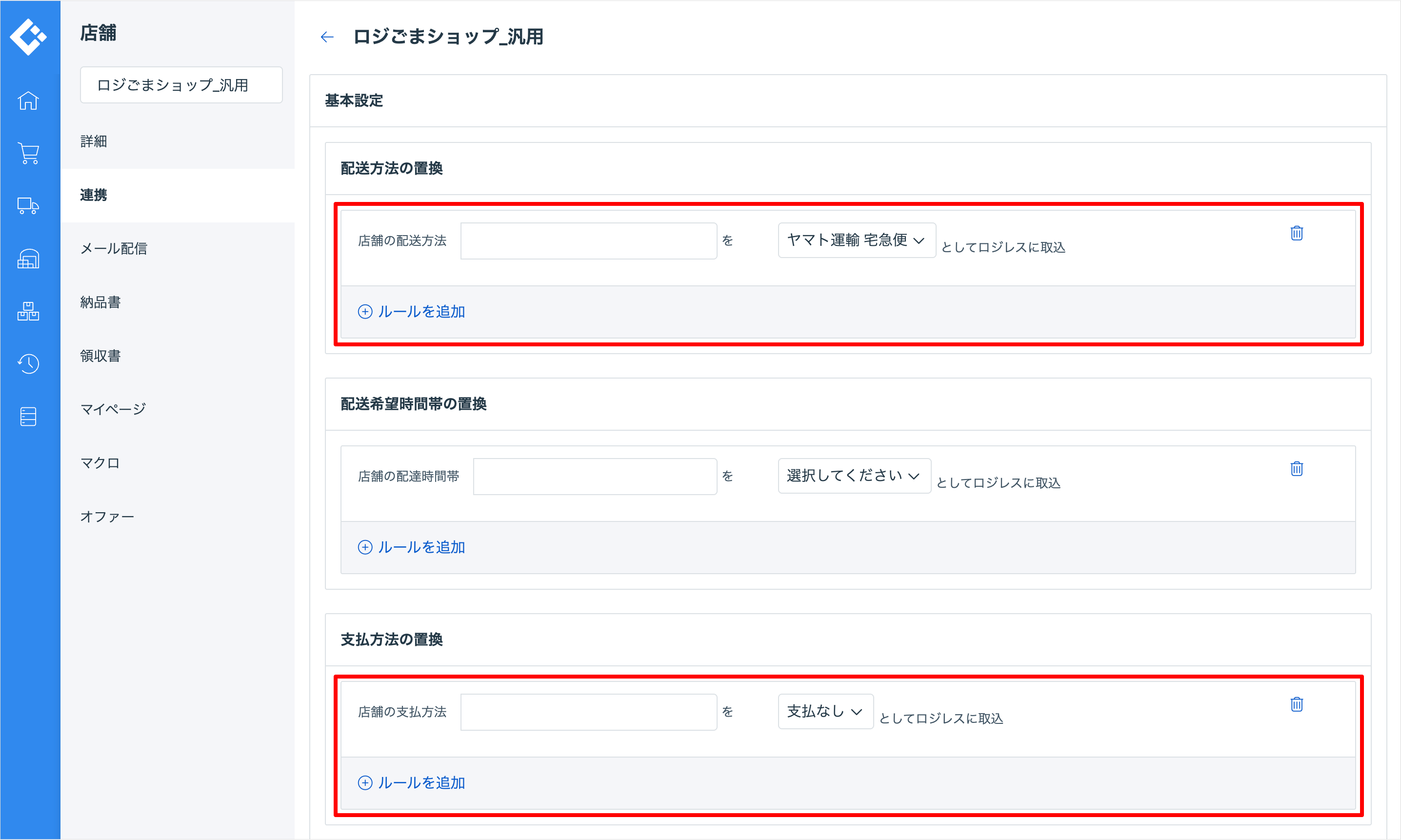The image size is (1401, 840).
Task: Add a rule under 支払方法の置換
Action: point(412,782)
